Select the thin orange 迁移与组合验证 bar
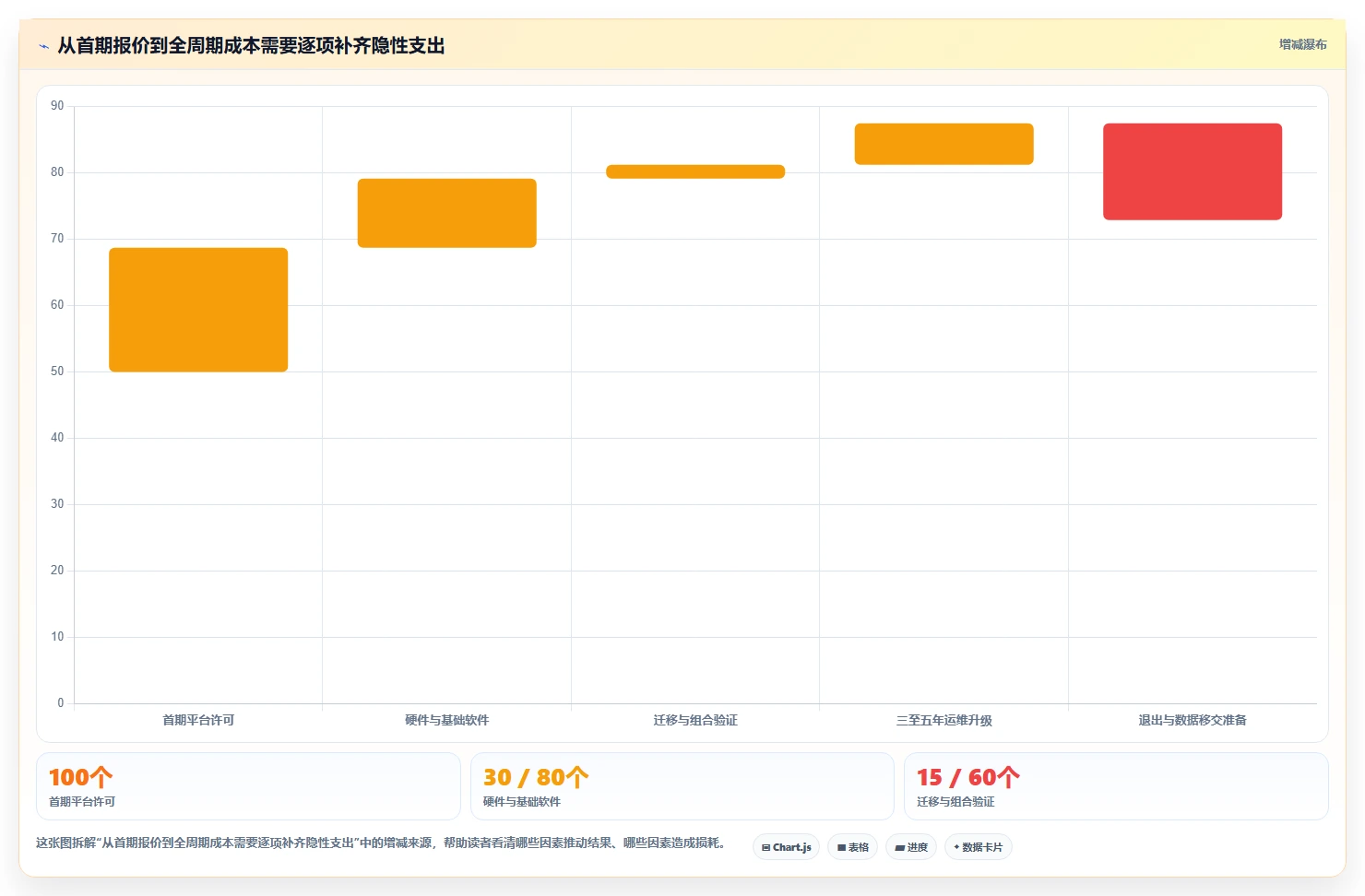The height and width of the screenshot is (896, 1365). [x=695, y=171]
